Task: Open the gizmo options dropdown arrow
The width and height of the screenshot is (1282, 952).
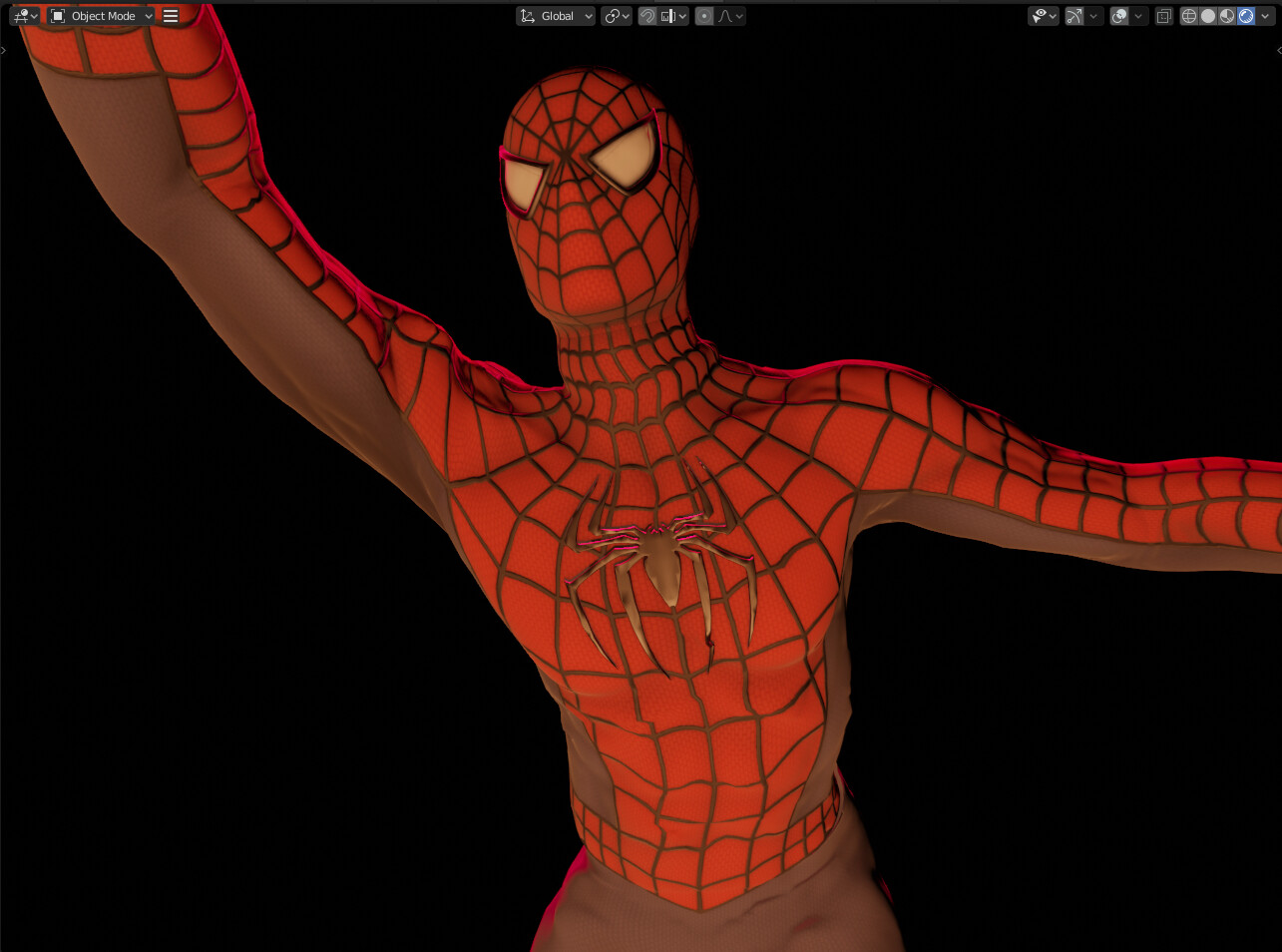Action: coord(1094,16)
